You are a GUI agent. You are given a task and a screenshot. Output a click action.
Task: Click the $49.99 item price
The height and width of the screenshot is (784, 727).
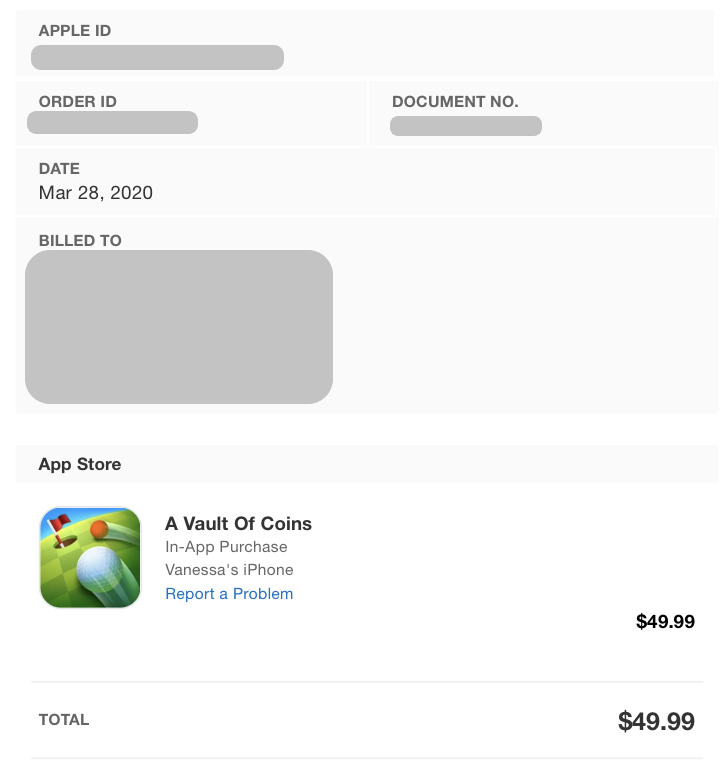pyautogui.click(x=665, y=622)
